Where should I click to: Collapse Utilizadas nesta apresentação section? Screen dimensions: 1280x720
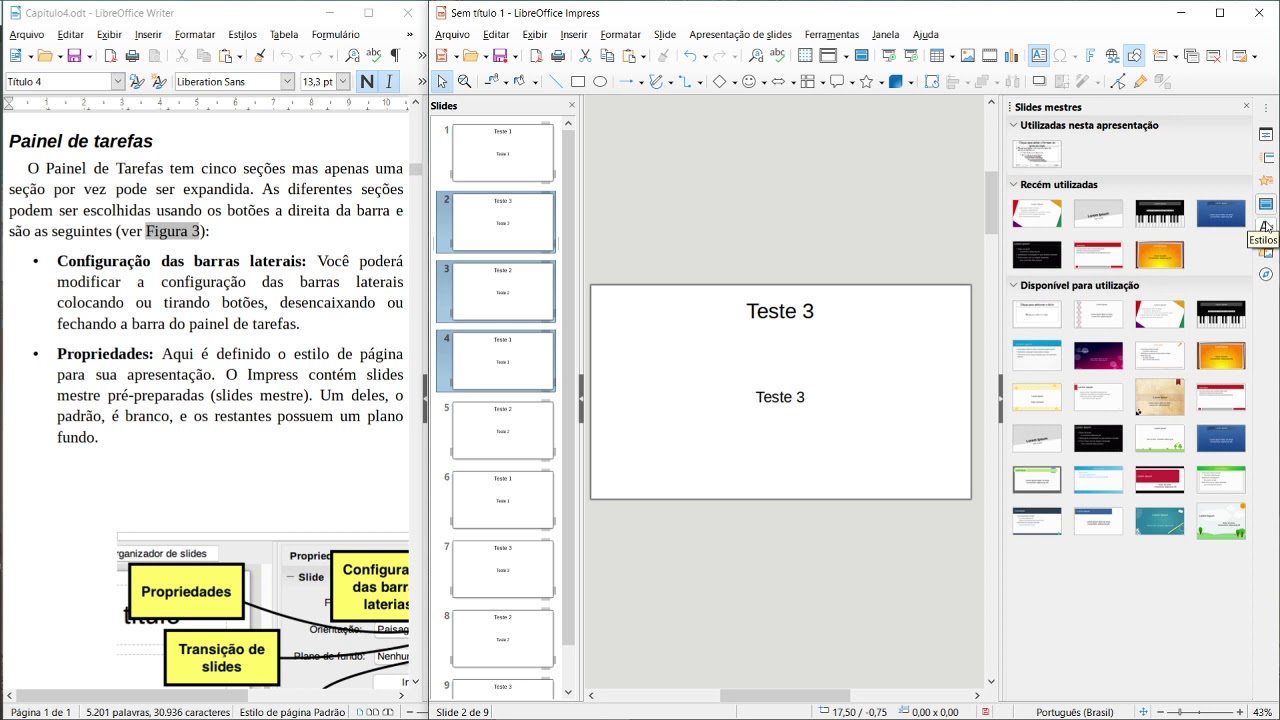pyautogui.click(x=1013, y=125)
